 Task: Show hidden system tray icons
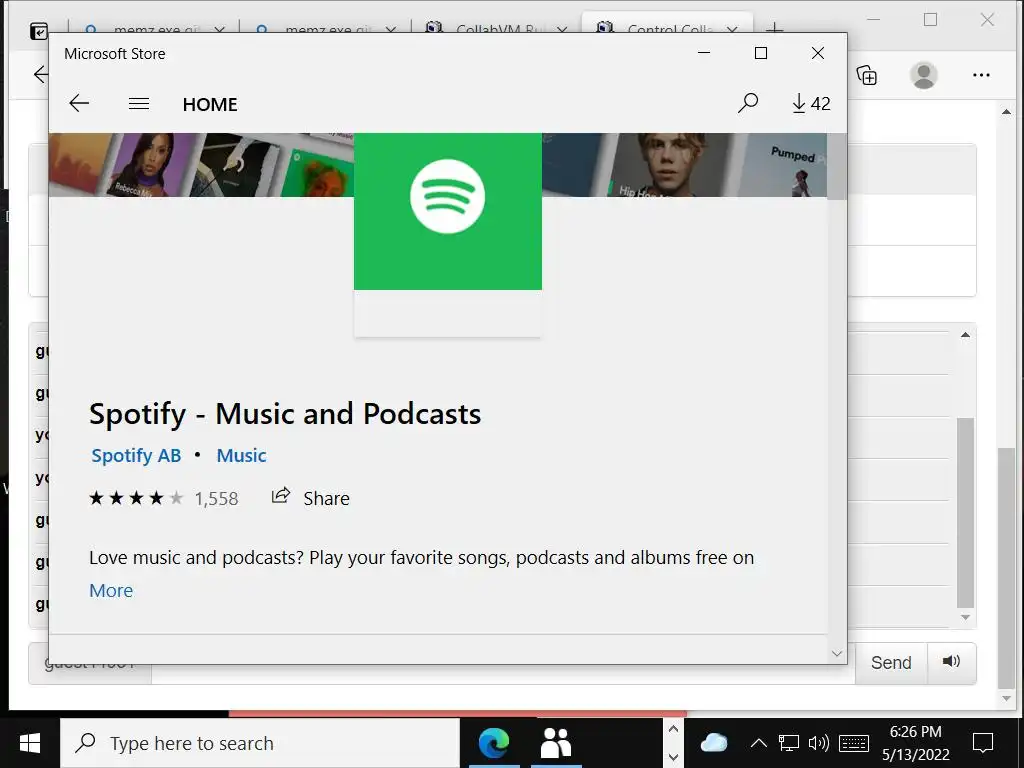click(758, 743)
